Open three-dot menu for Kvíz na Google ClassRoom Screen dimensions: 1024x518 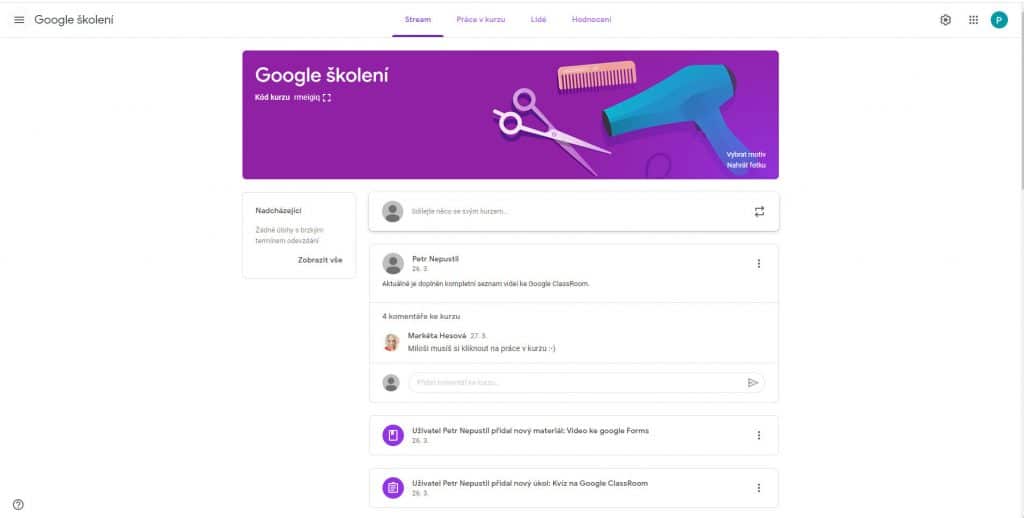[758, 487]
